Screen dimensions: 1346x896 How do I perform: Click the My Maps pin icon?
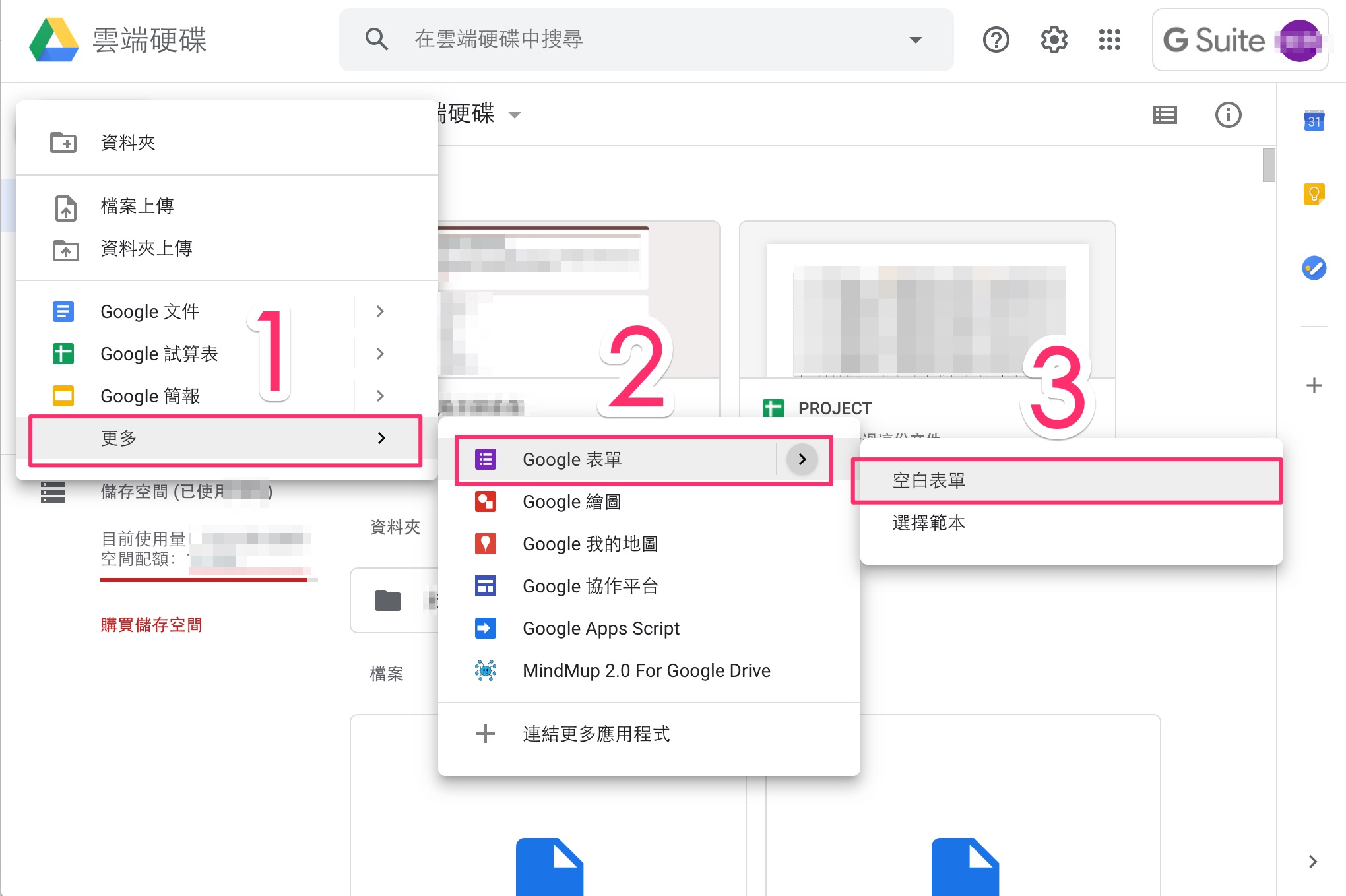click(x=486, y=544)
